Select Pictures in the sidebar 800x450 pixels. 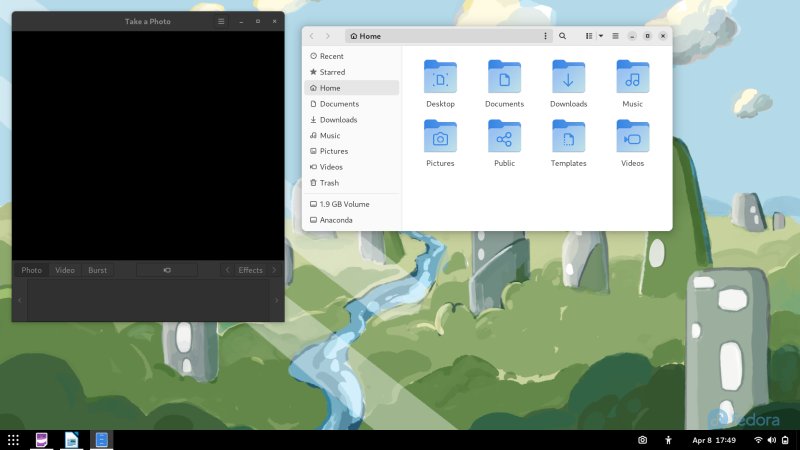[x=352, y=151]
